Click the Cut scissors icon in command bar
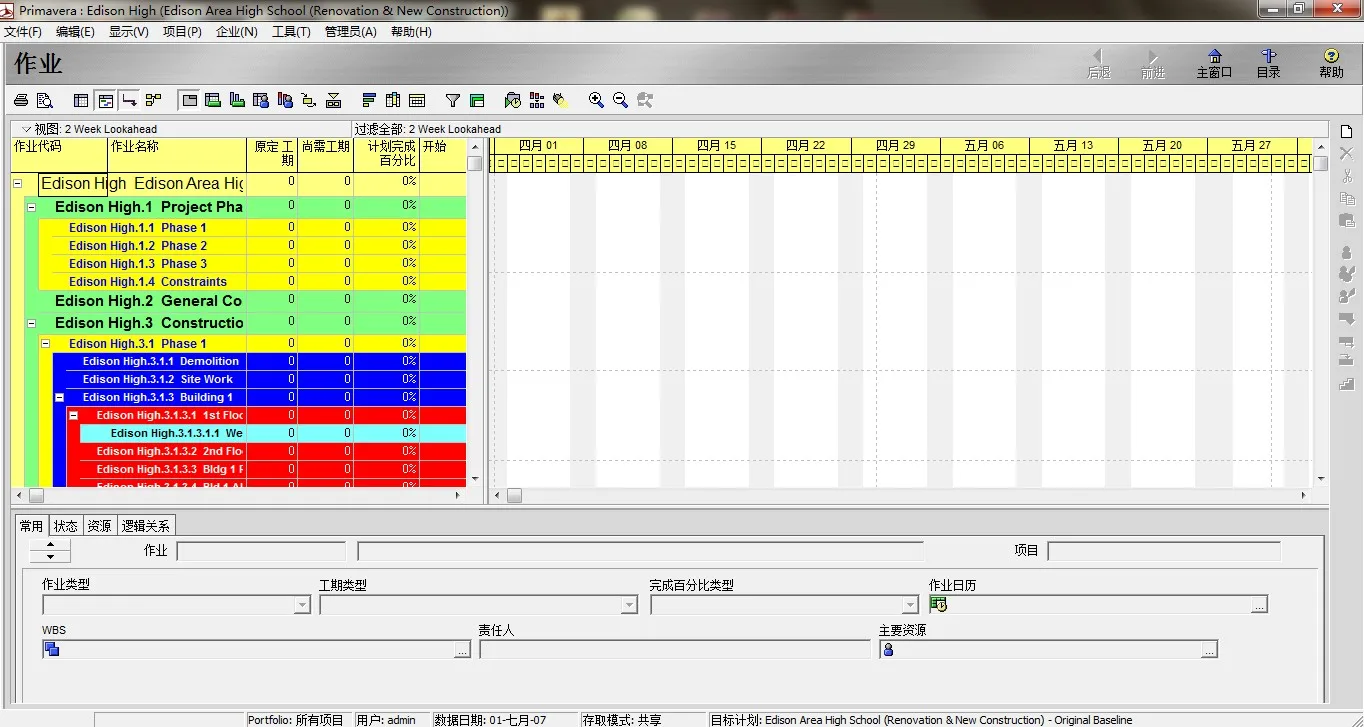The height and width of the screenshot is (727, 1364). (x=1346, y=176)
